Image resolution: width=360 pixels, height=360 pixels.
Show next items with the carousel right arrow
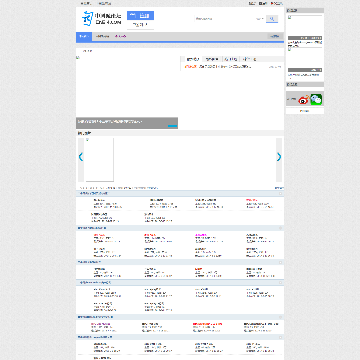pyautogui.click(x=279, y=157)
